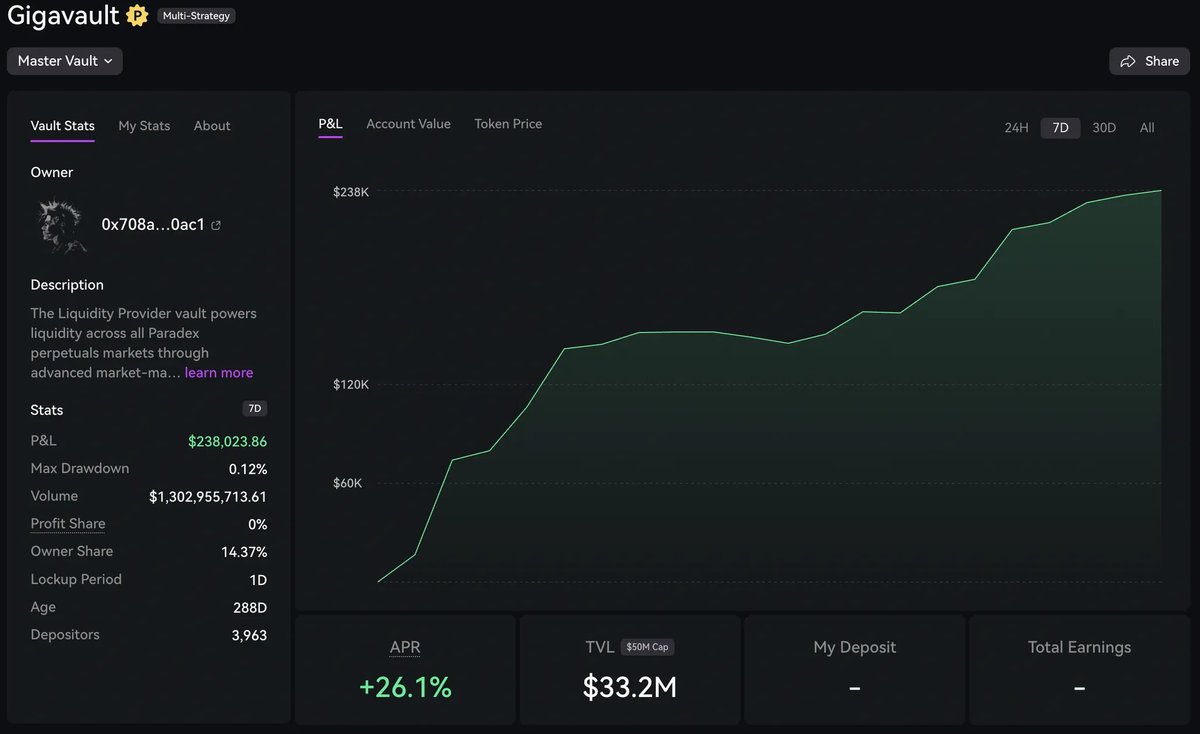Screen dimensions: 1200x734
Task: Click the Share button
Action: pyautogui.click(x=1149, y=61)
